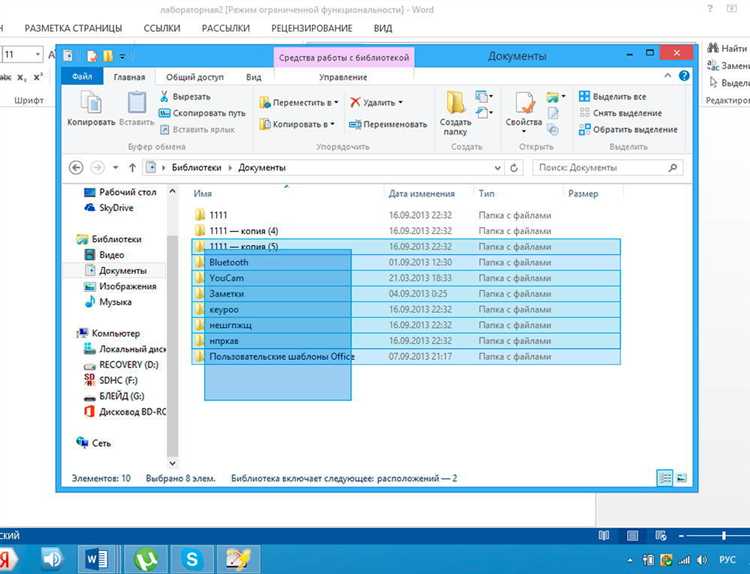The height and width of the screenshot is (574, 750).
Task: Click Выделить все select all option
Action: click(x=613, y=97)
